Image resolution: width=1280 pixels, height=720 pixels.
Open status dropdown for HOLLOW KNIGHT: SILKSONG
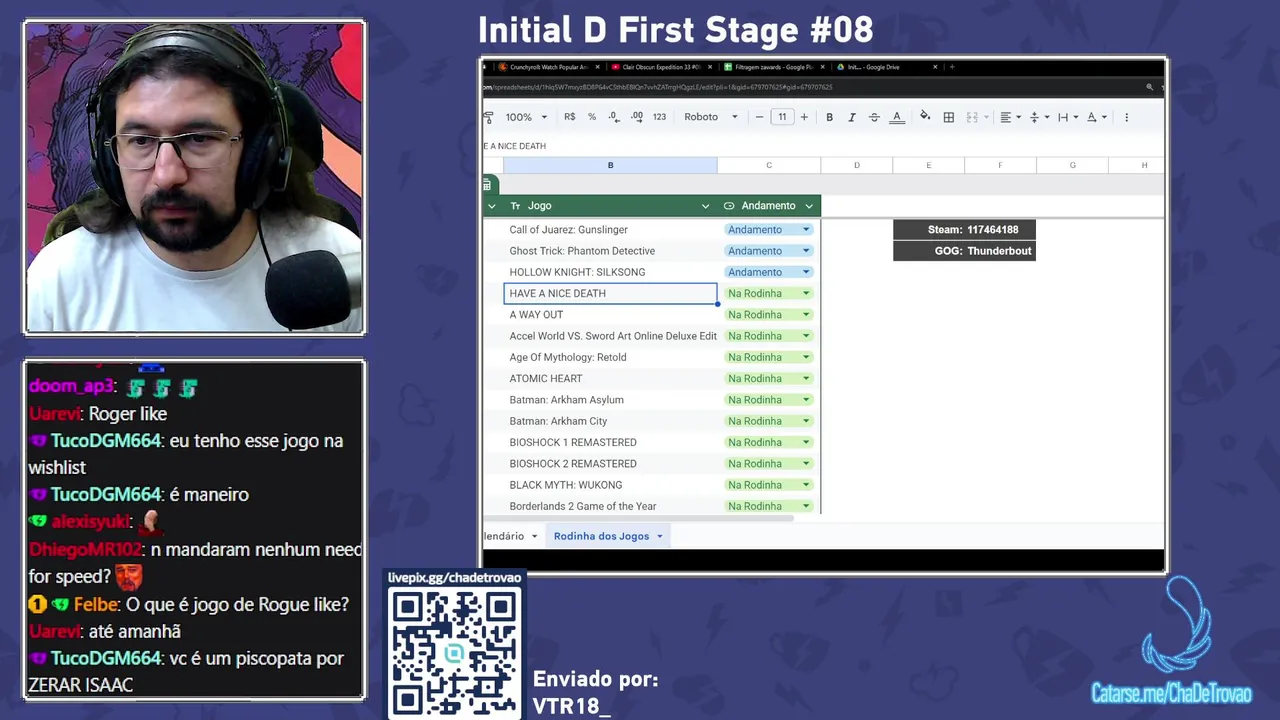pos(806,272)
